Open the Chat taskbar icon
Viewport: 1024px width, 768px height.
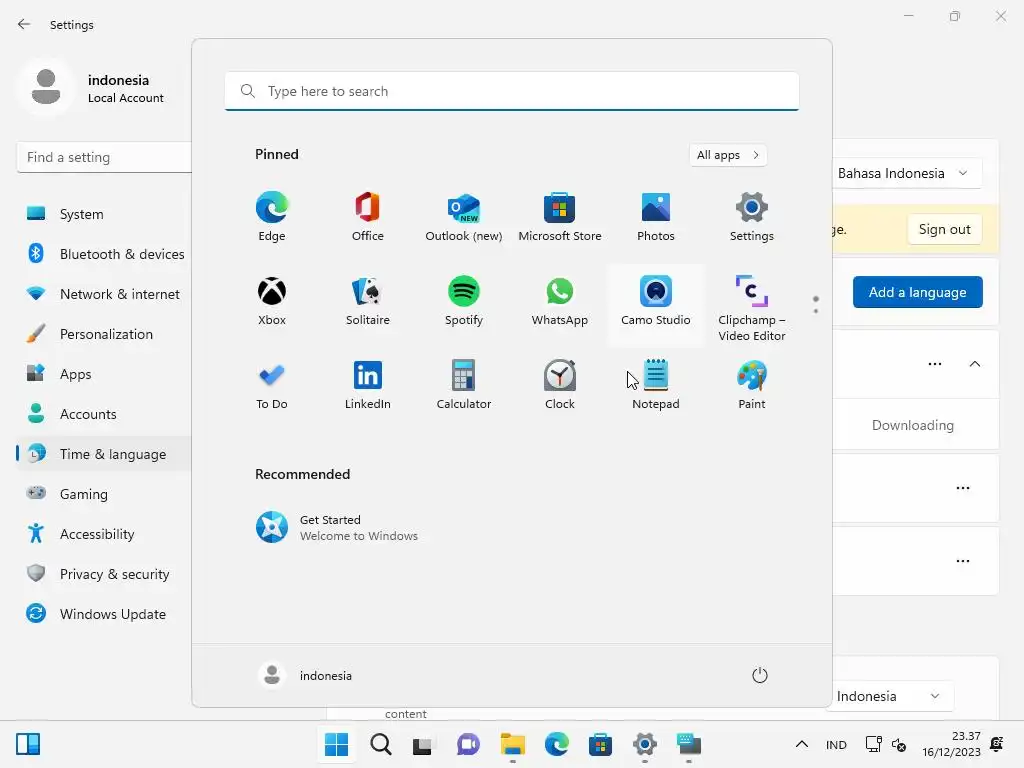coord(468,744)
